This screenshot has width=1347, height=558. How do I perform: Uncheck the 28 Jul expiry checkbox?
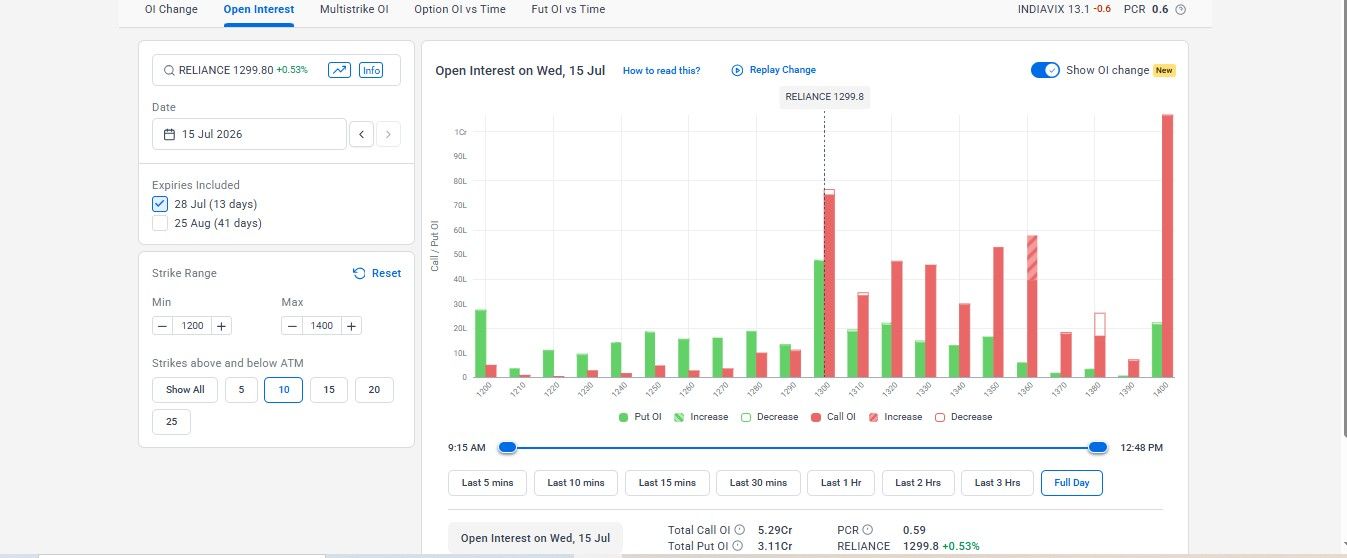160,204
